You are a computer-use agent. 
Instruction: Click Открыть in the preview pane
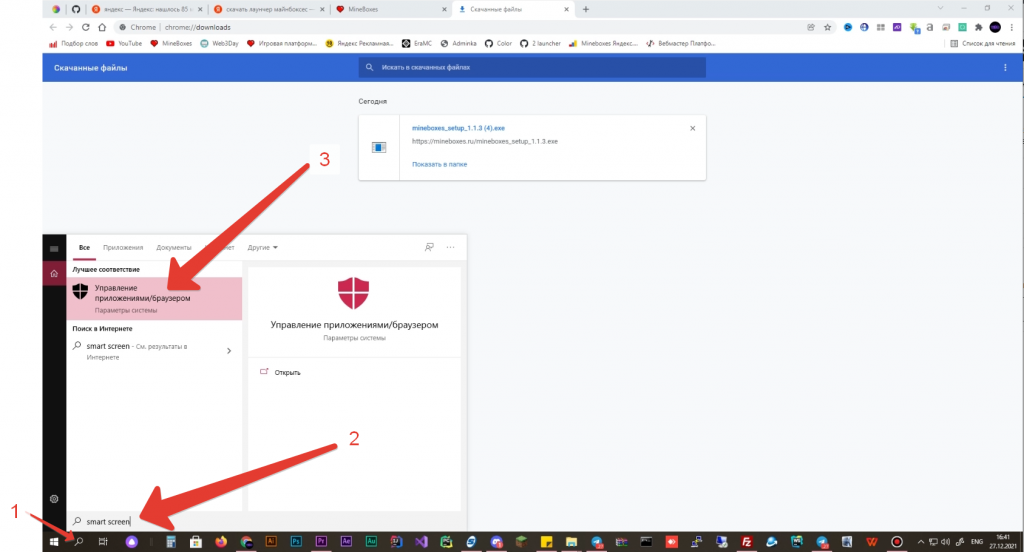tap(287, 372)
